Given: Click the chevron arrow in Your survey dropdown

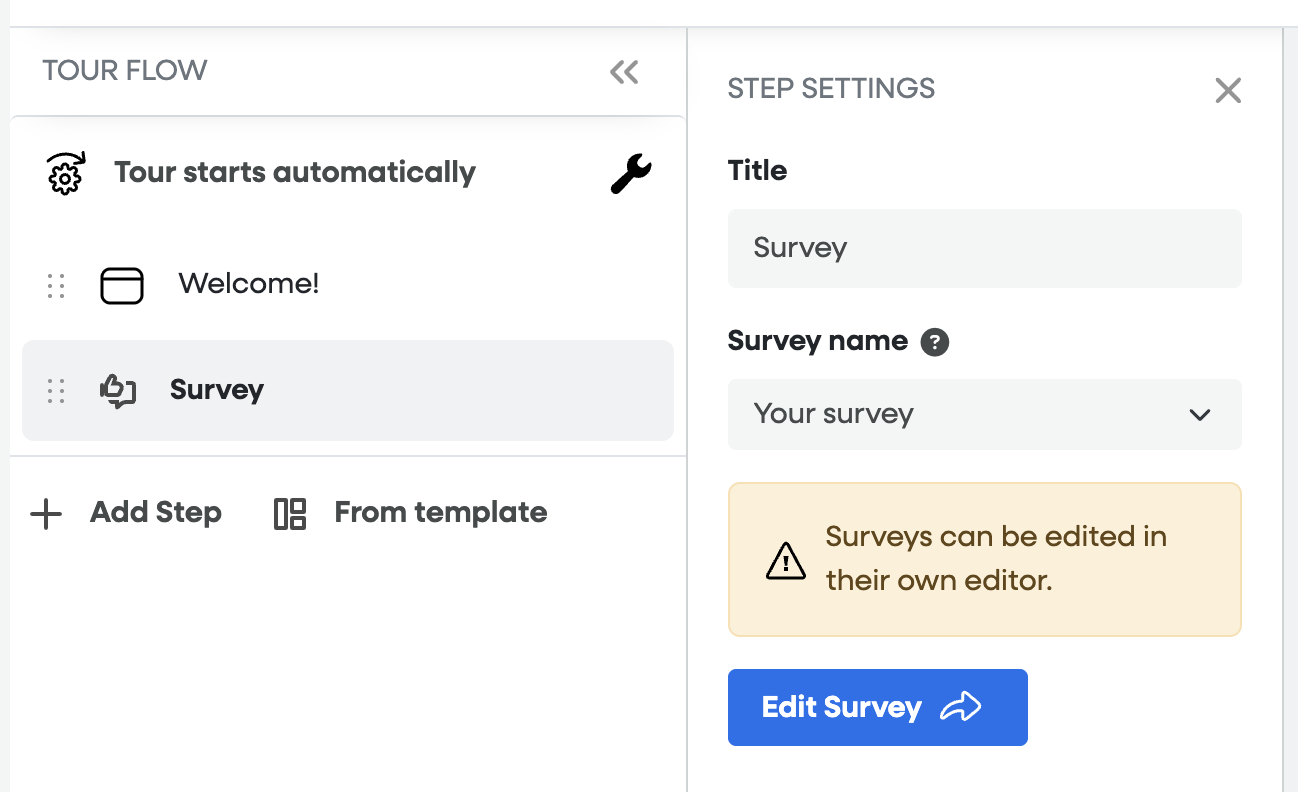Looking at the screenshot, I should pyautogui.click(x=1200, y=415).
